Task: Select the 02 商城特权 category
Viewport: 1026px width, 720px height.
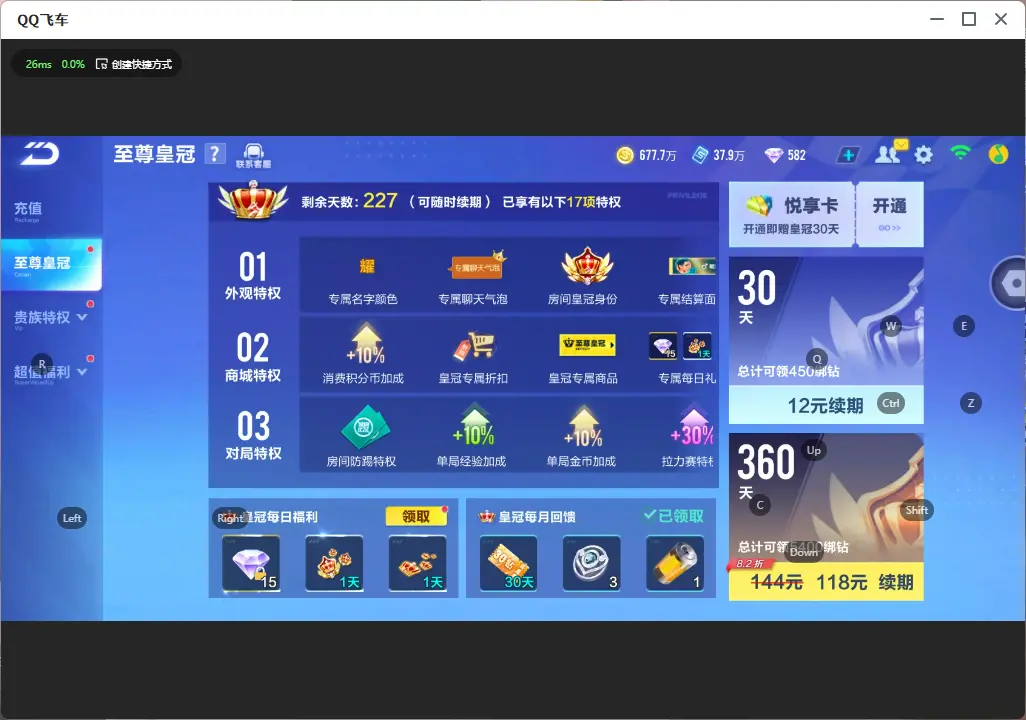Action: [253, 357]
